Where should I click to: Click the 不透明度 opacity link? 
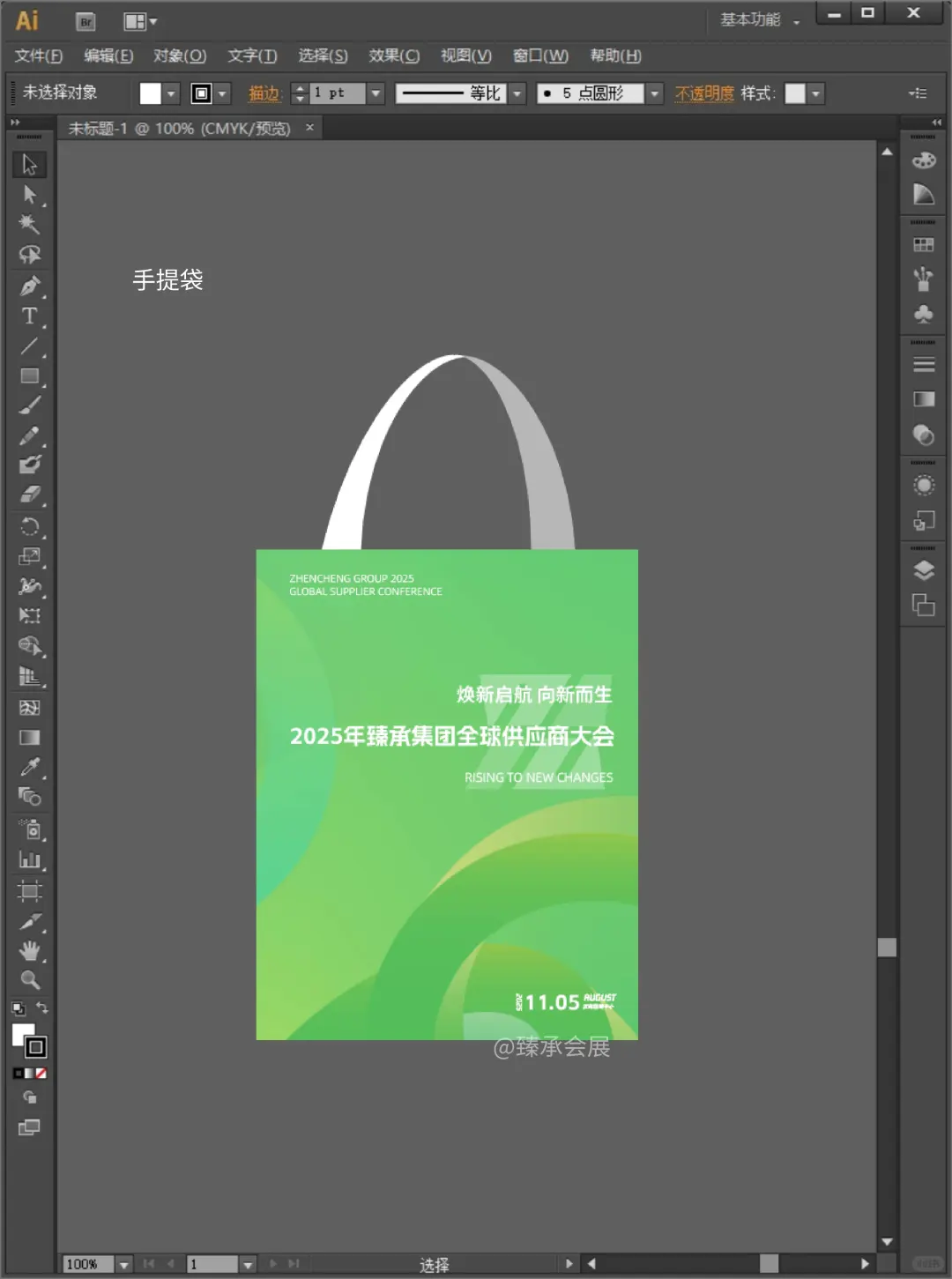(x=704, y=93)
